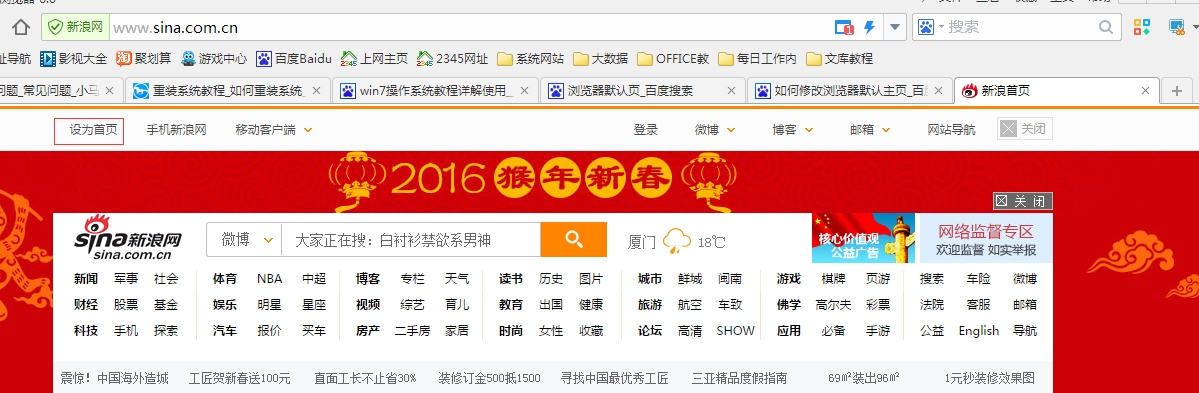Click 震惊！中国海外造城 ad link

[114, 378]
